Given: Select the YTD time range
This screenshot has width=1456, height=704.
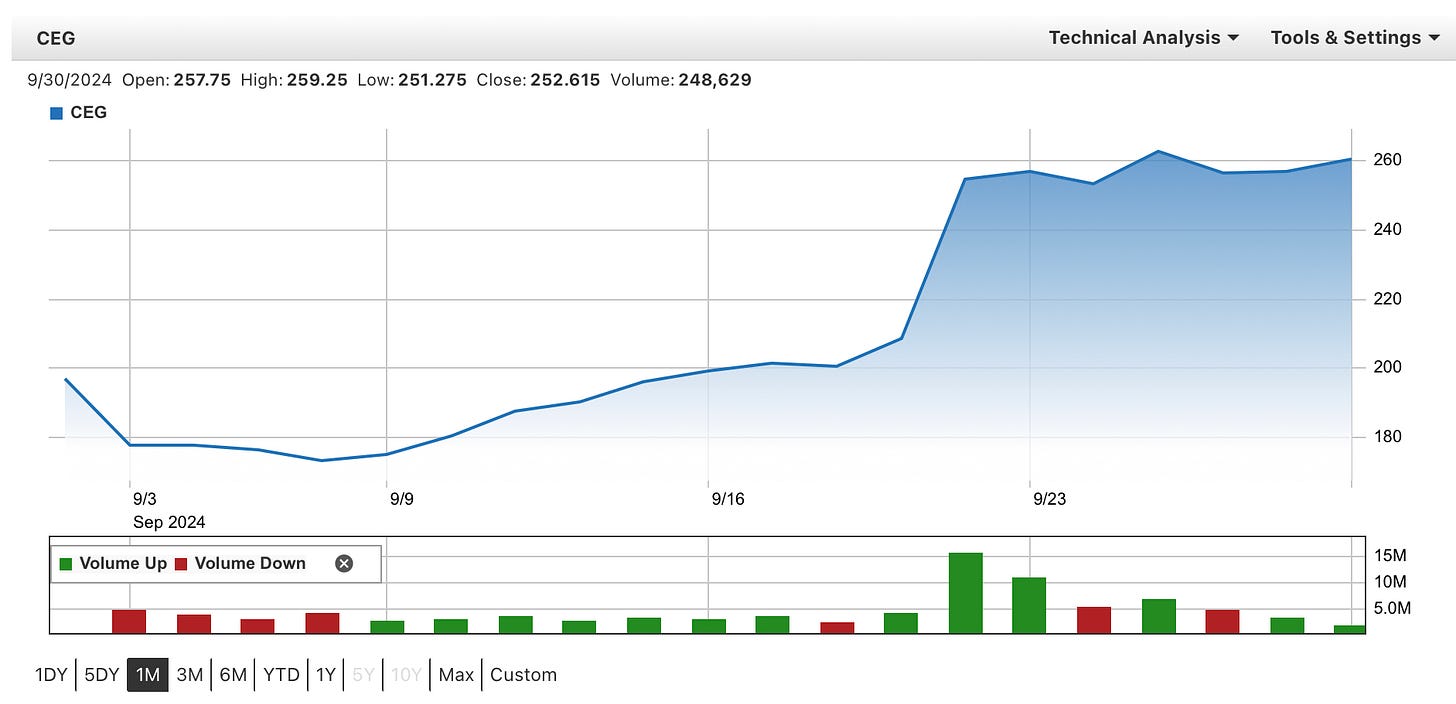Looking at the screenshot, I should (281, 675).
